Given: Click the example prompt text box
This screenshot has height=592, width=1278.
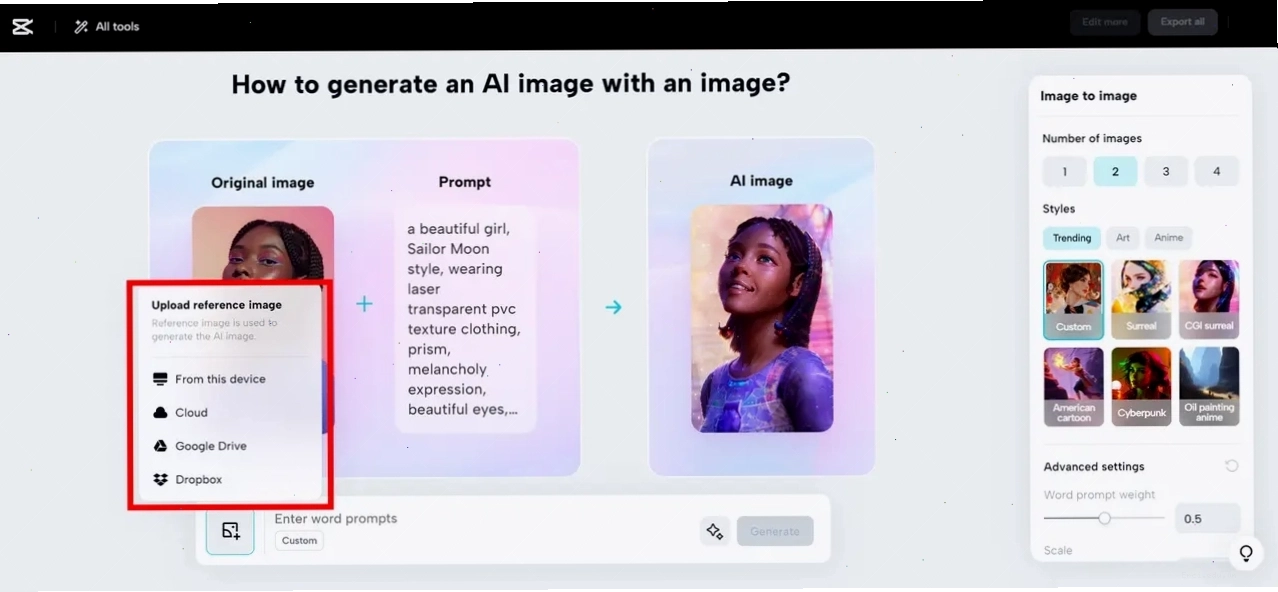Looking at the screenshot, I should [465, 319].
